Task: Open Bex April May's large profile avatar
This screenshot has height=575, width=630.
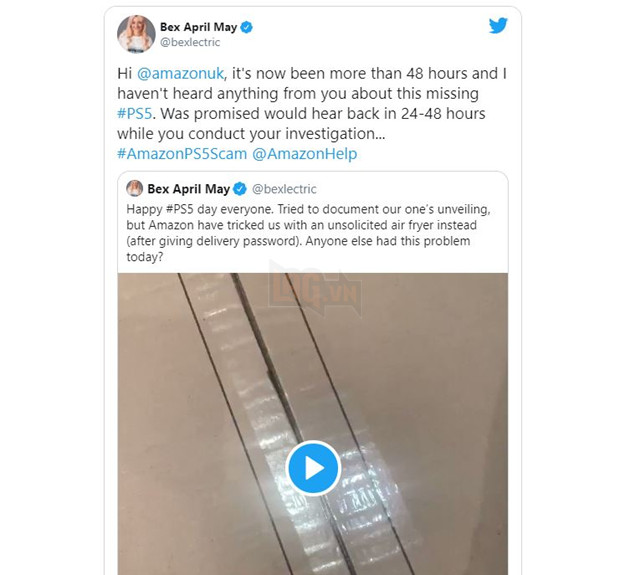Action: pyautogui.click(x=136, y=34)
